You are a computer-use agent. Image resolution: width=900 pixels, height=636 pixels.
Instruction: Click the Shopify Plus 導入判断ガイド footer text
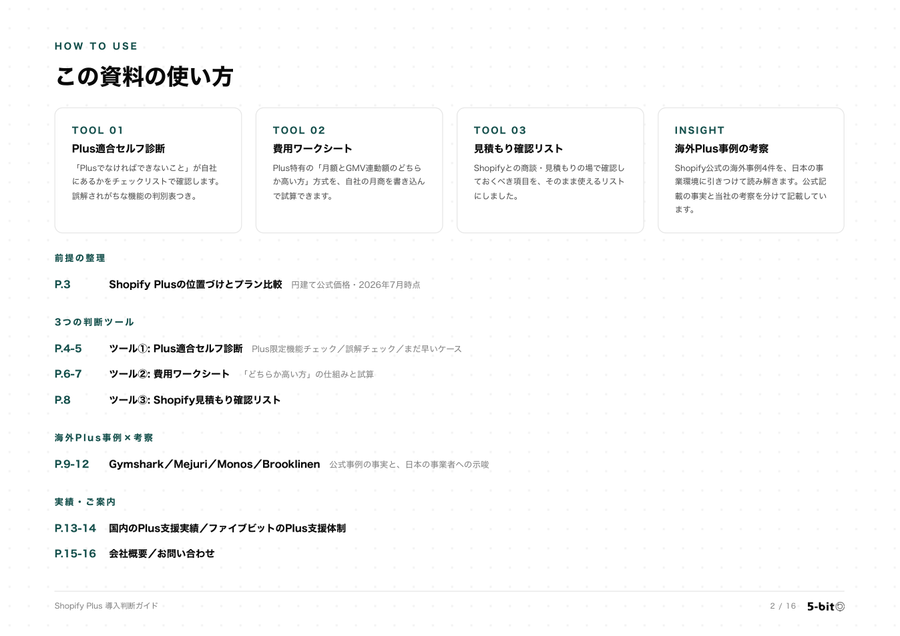pos(106,606)
